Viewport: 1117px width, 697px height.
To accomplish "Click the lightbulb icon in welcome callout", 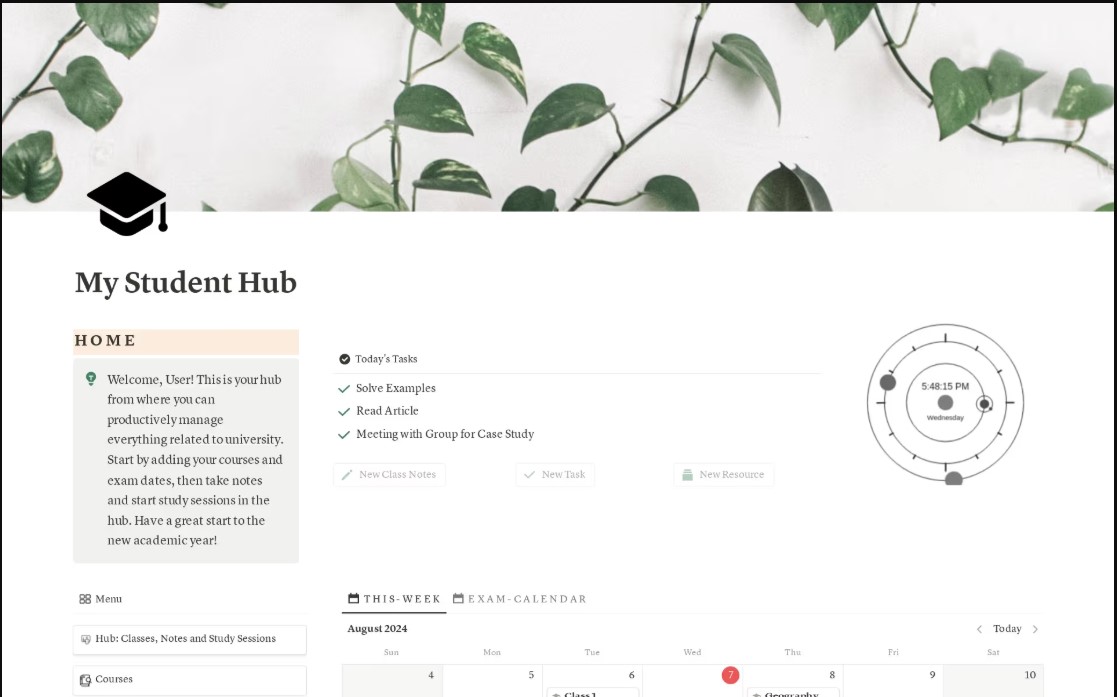I will tap(91, 378).
